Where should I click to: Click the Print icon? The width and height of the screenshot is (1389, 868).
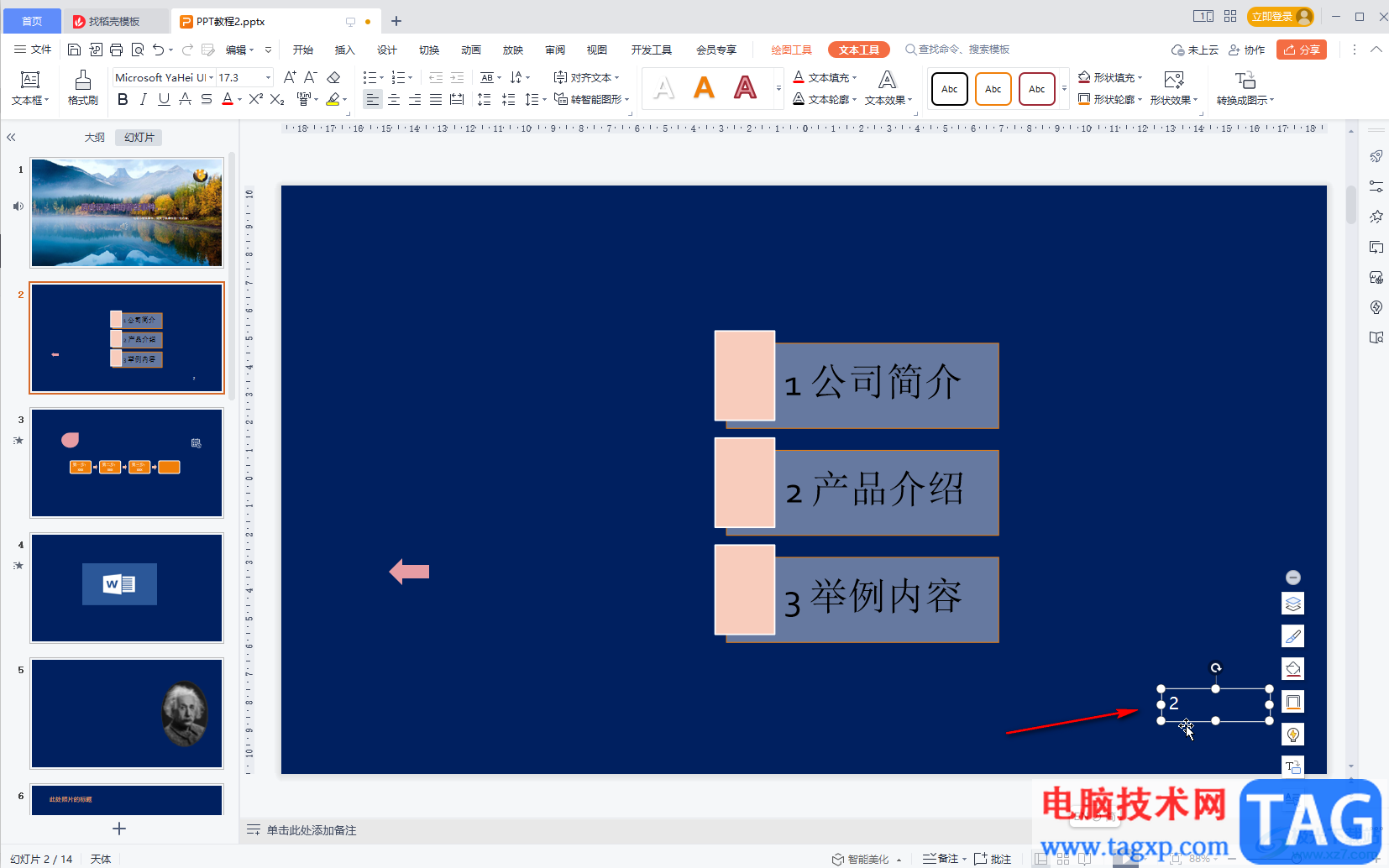116,50
